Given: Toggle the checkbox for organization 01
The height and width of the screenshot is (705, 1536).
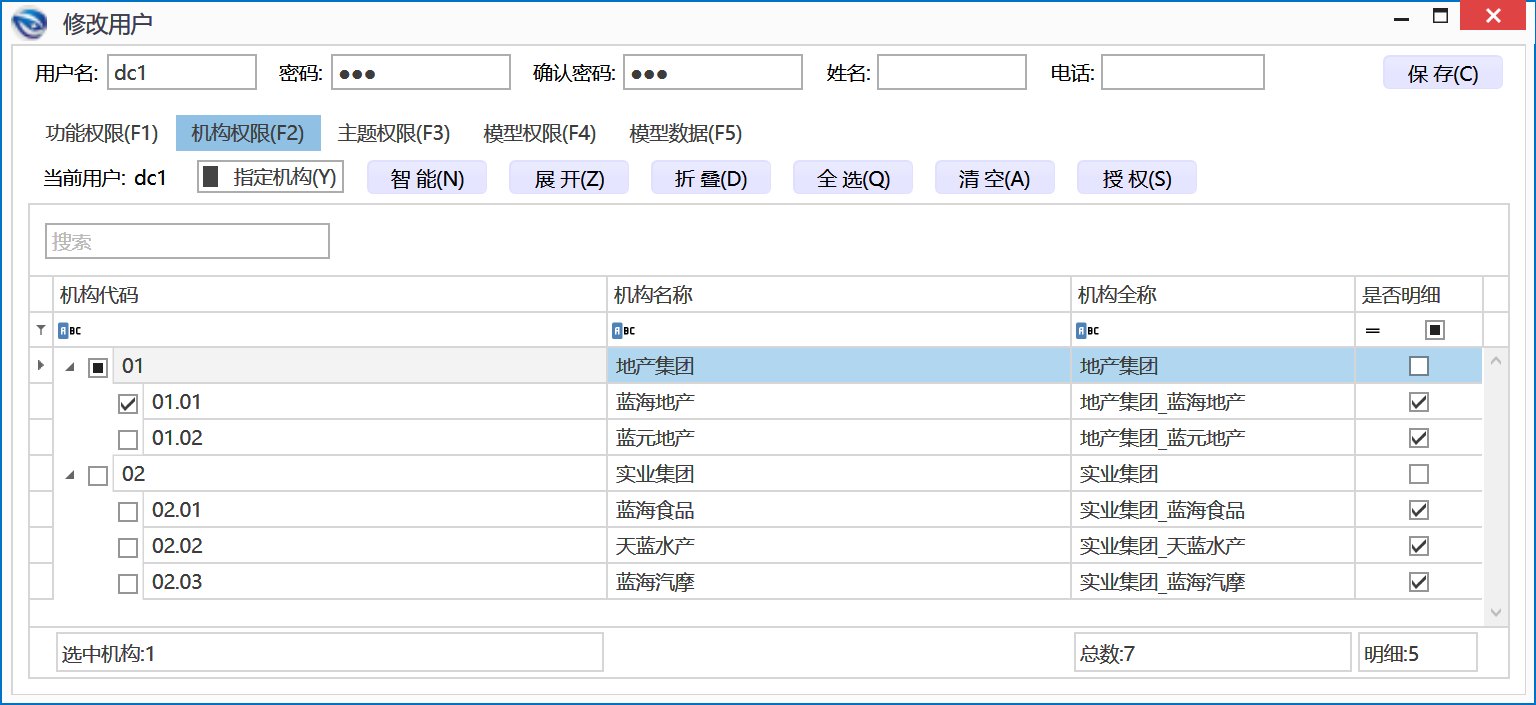Looking at the screenshot, I should 98,368.
